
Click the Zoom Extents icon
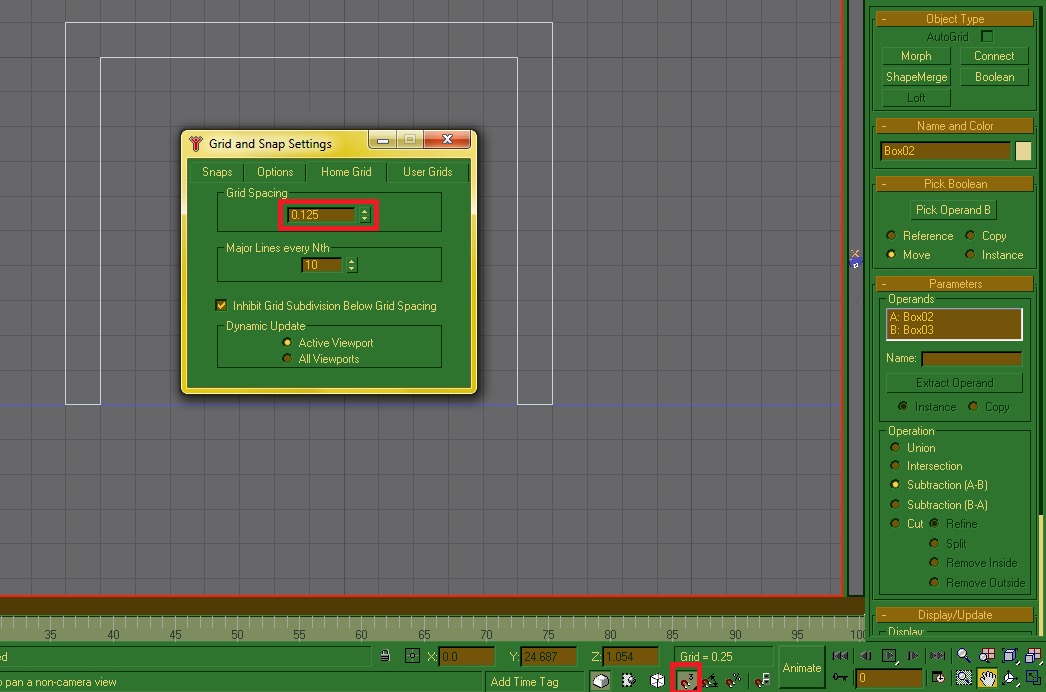tap(1010, 656)
